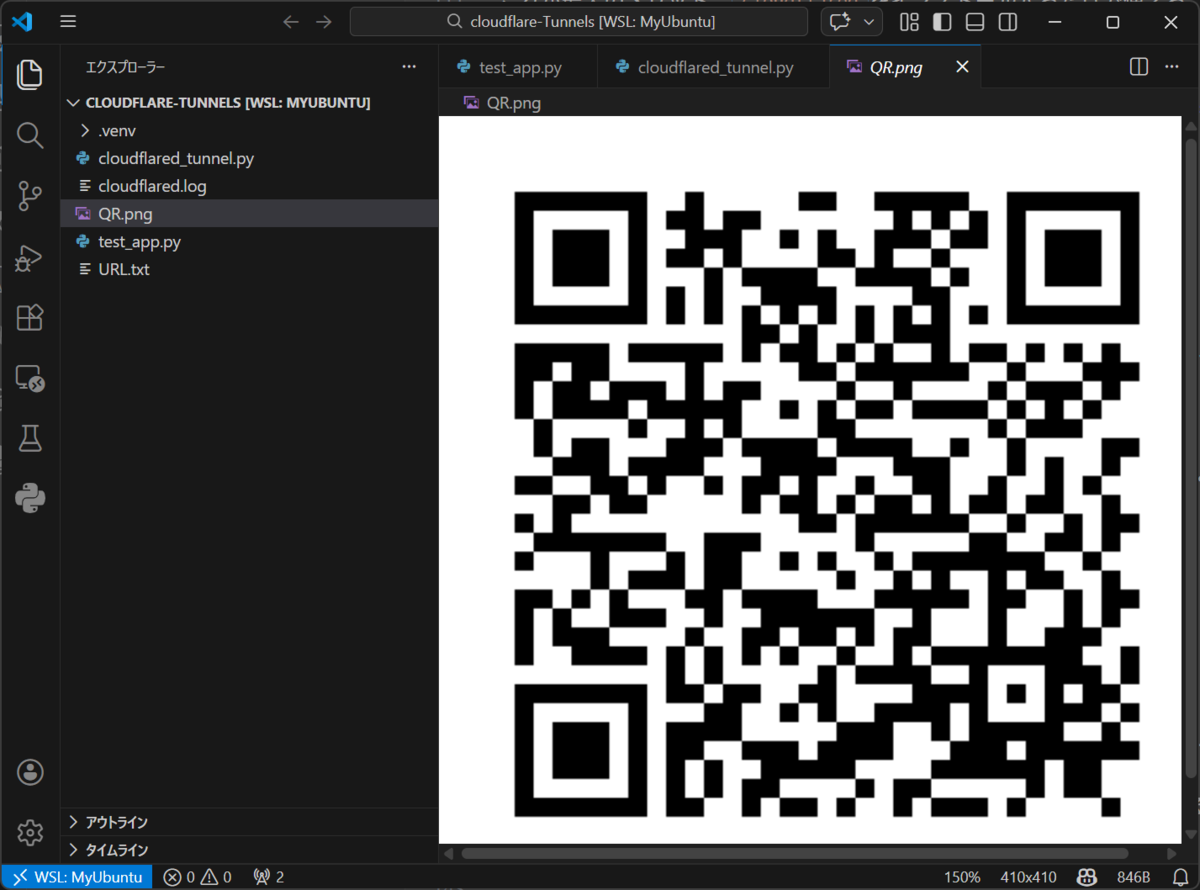
Task: Click the 150% zoom level status item
Action: tap(961, 877)
